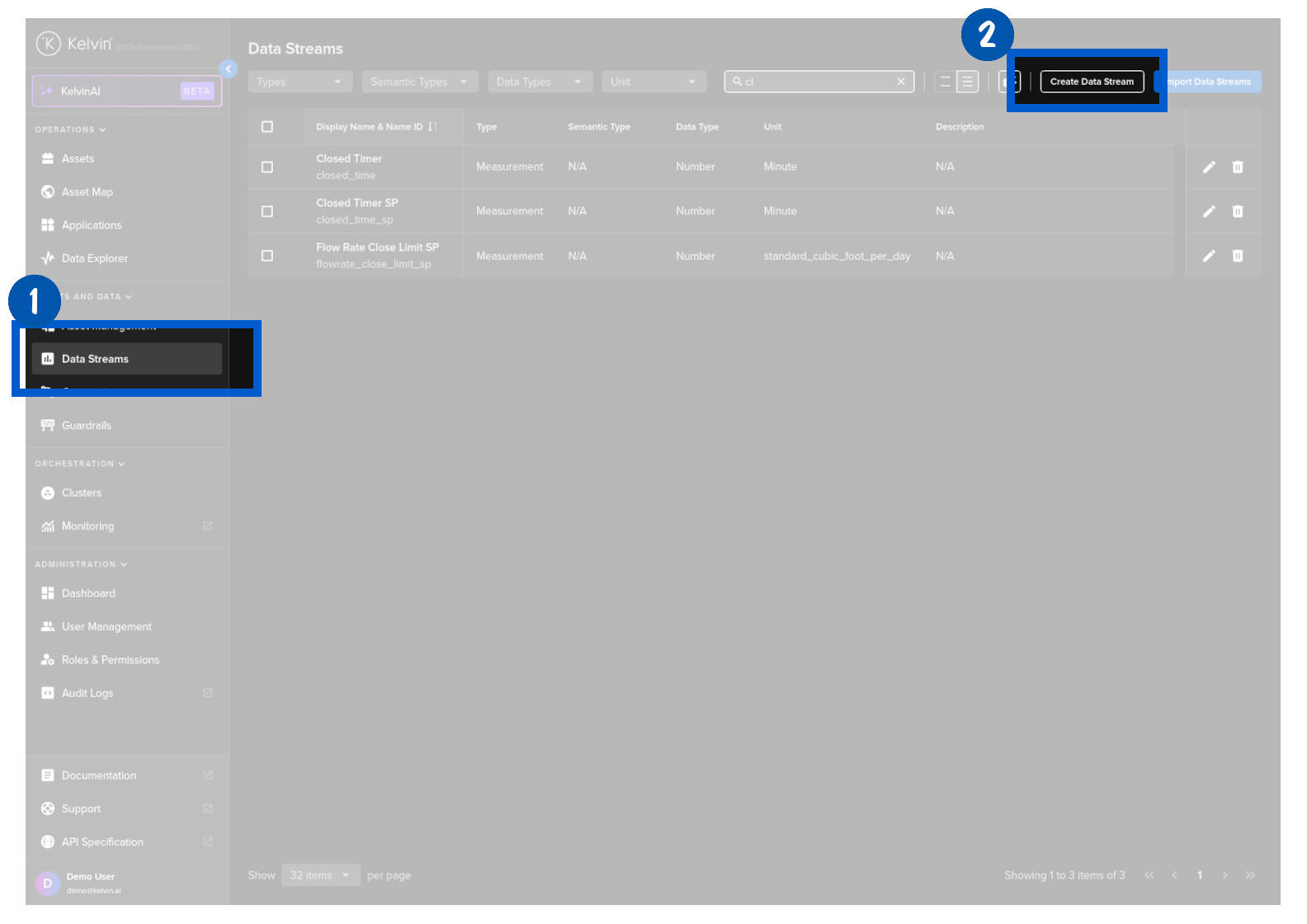1307x924 pixels.
Task: Go to Guardrails in the sidebar
Action: tap(87, 426)
